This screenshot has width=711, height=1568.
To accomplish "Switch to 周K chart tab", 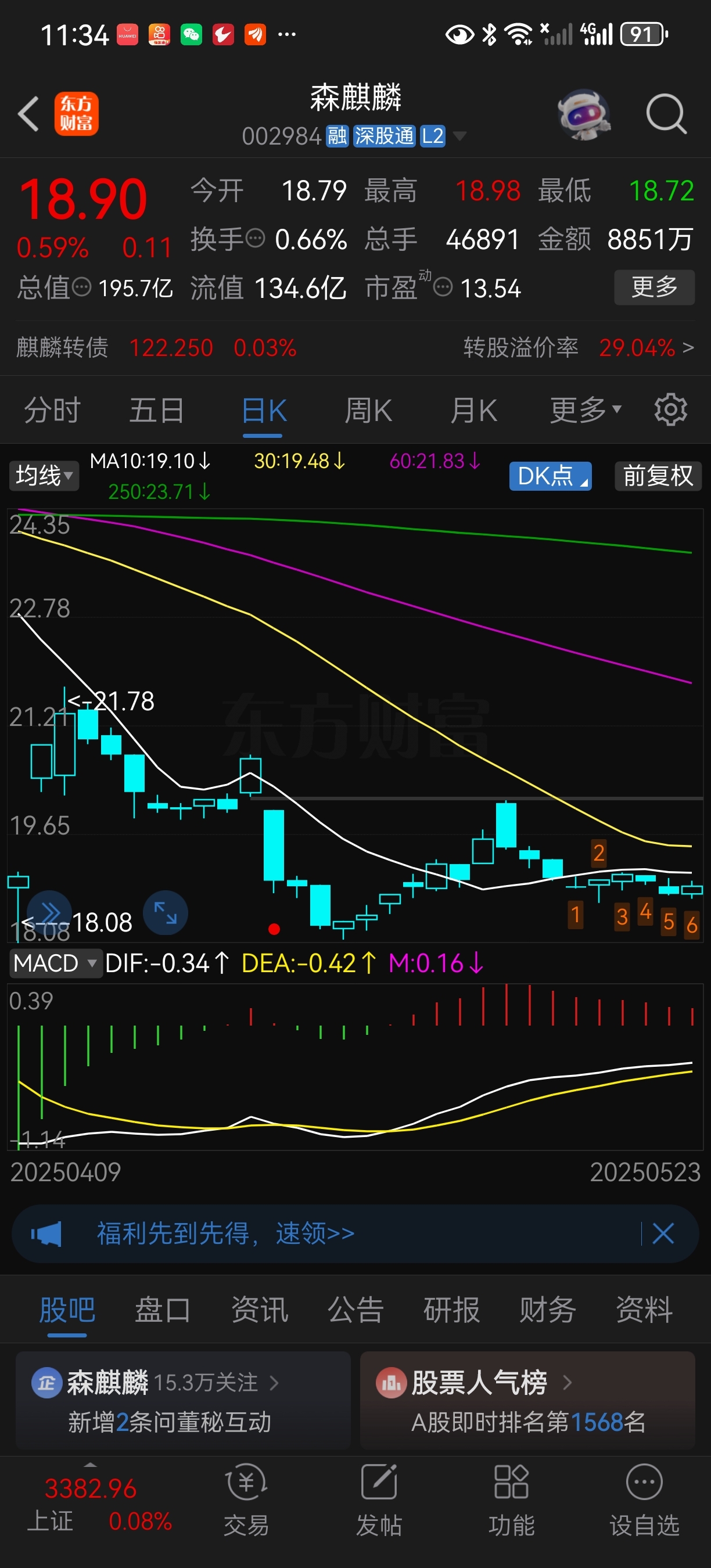I will [x=368, y=409].
